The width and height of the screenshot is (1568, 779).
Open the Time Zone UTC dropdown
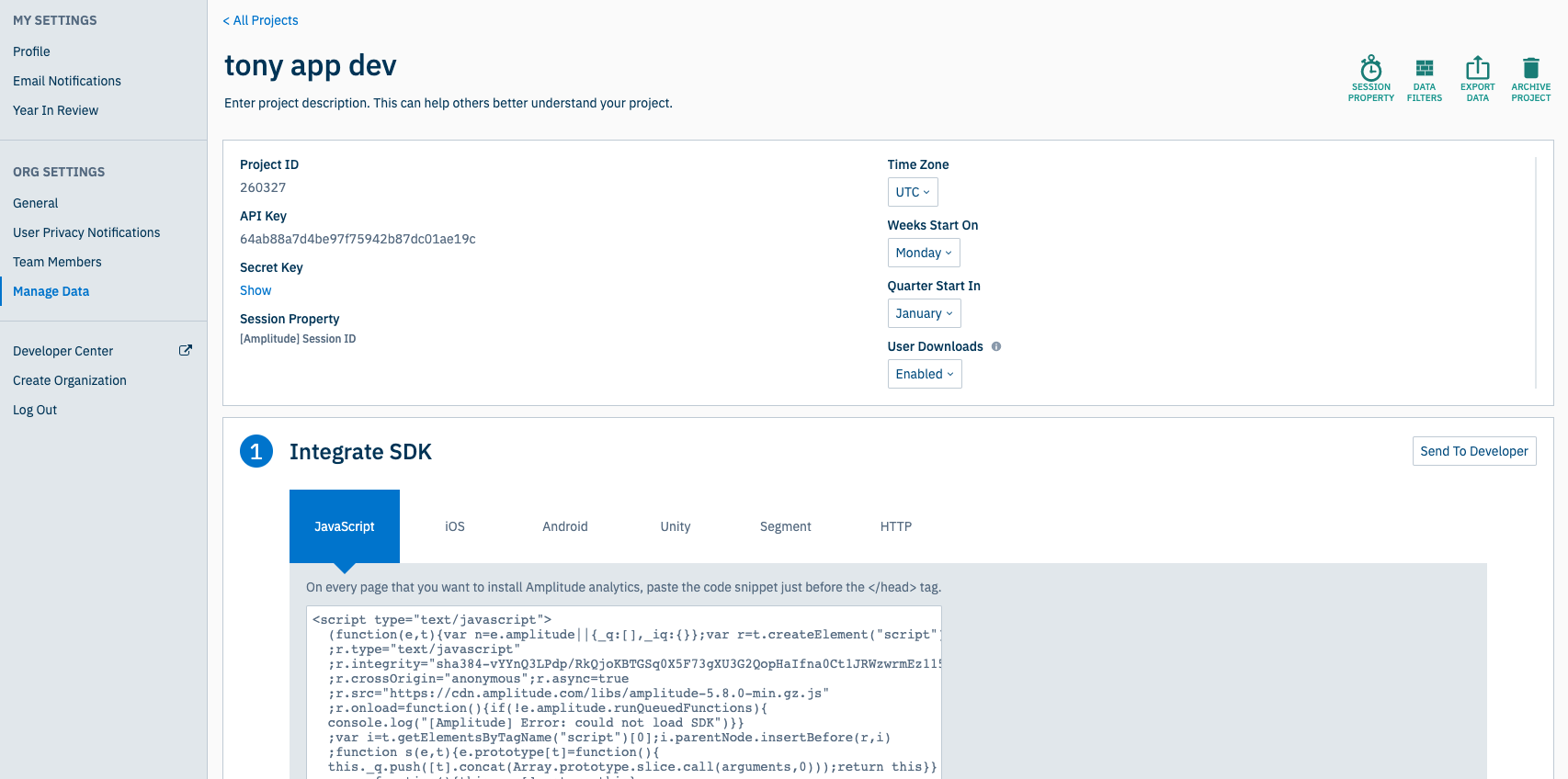(x=913, y=192)
